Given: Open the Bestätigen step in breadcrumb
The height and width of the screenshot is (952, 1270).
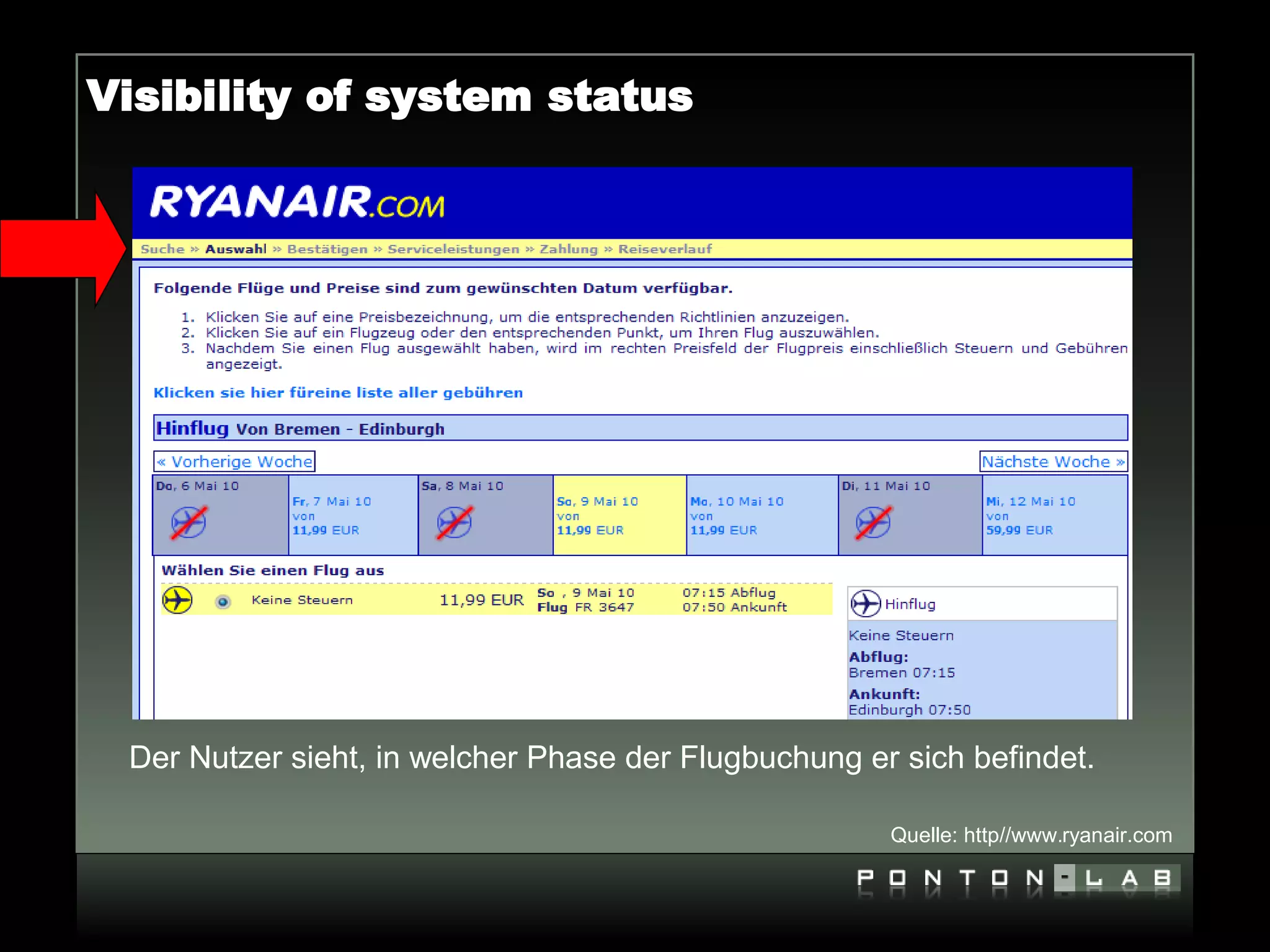Looking at the screenshot, I should click(327, 249).
